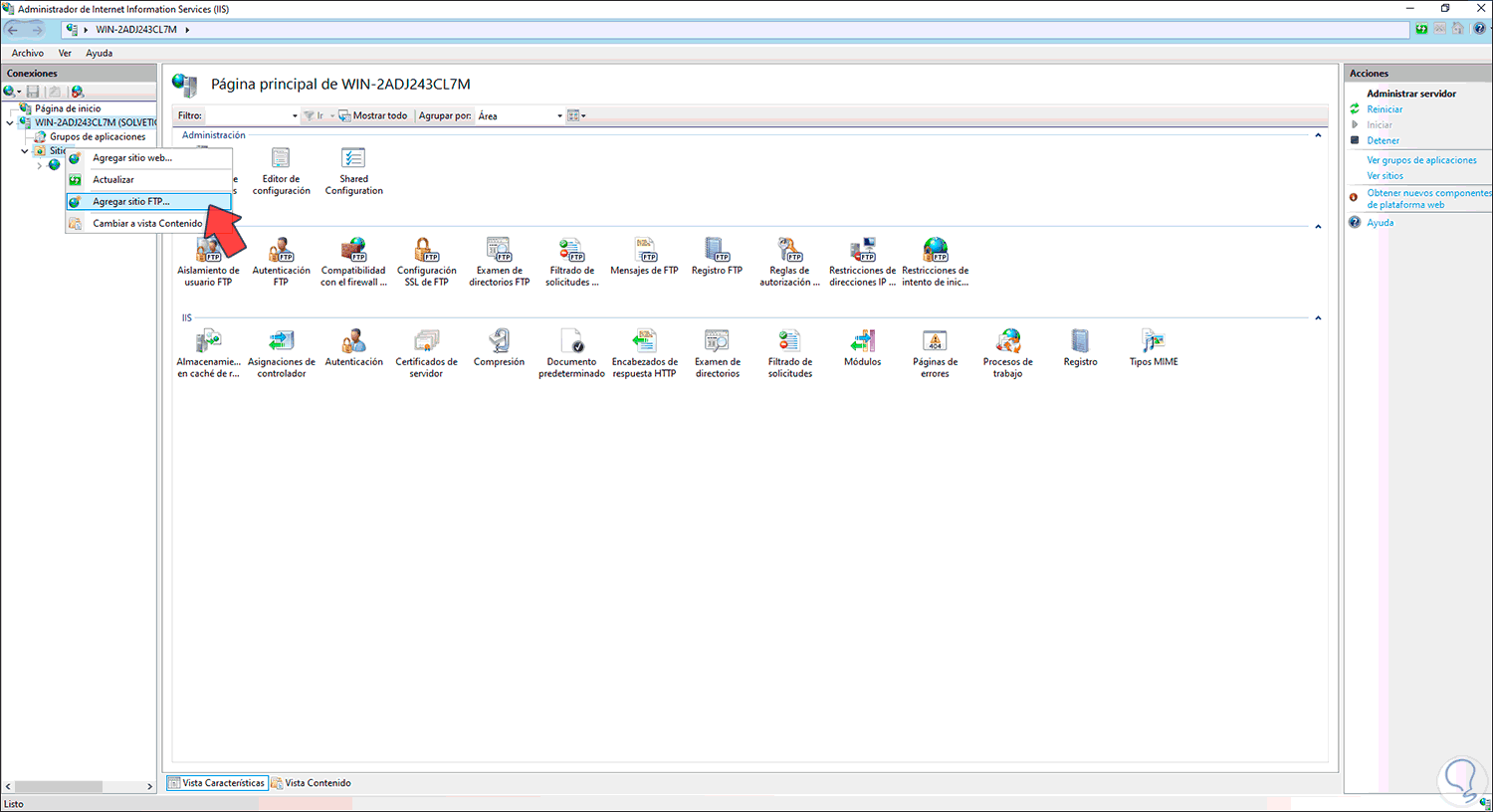Open Reglas de autorización FTP

789,263
